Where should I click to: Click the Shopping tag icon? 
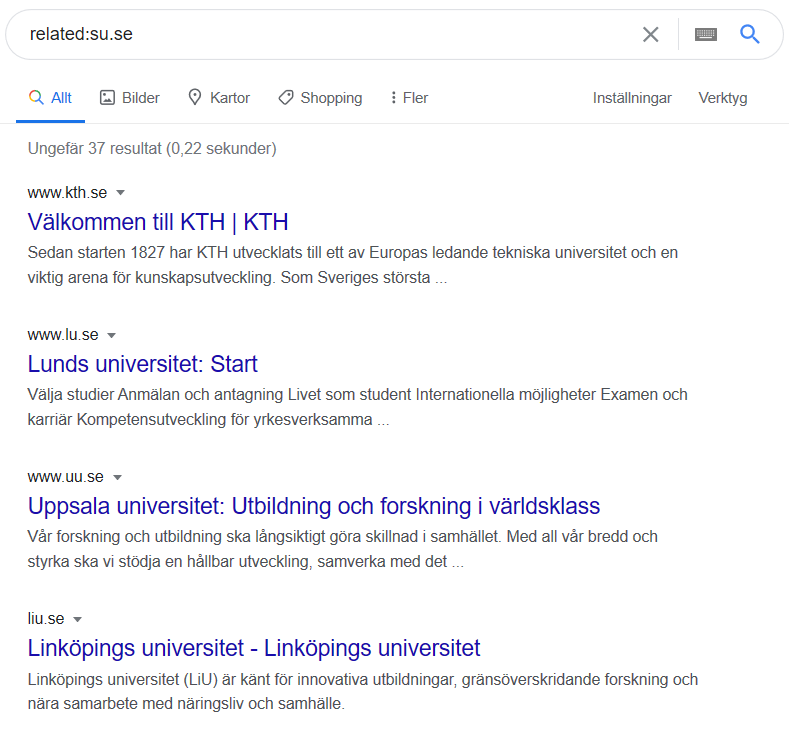[x=286, y=98]
